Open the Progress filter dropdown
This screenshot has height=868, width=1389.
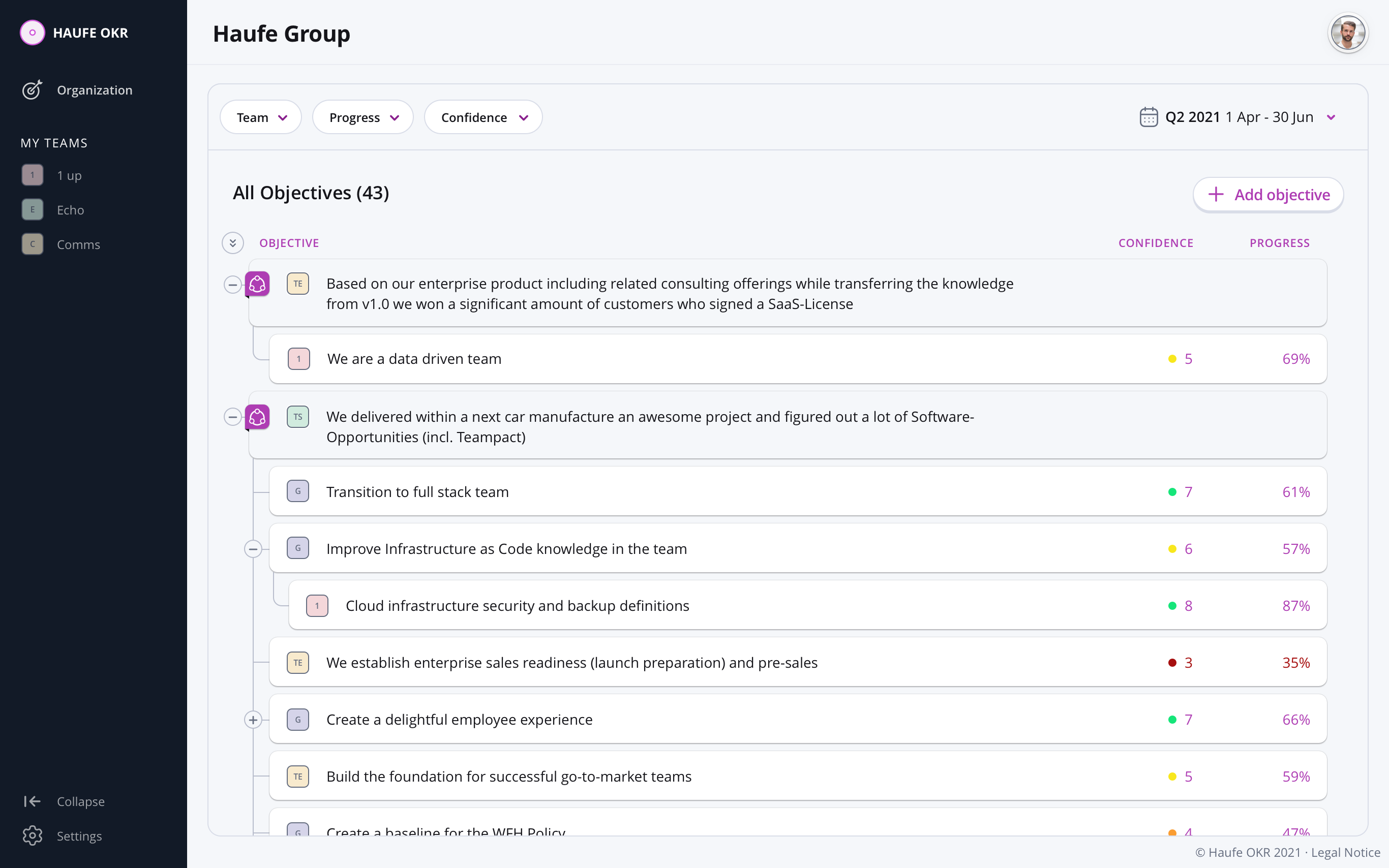click(363, 117)
